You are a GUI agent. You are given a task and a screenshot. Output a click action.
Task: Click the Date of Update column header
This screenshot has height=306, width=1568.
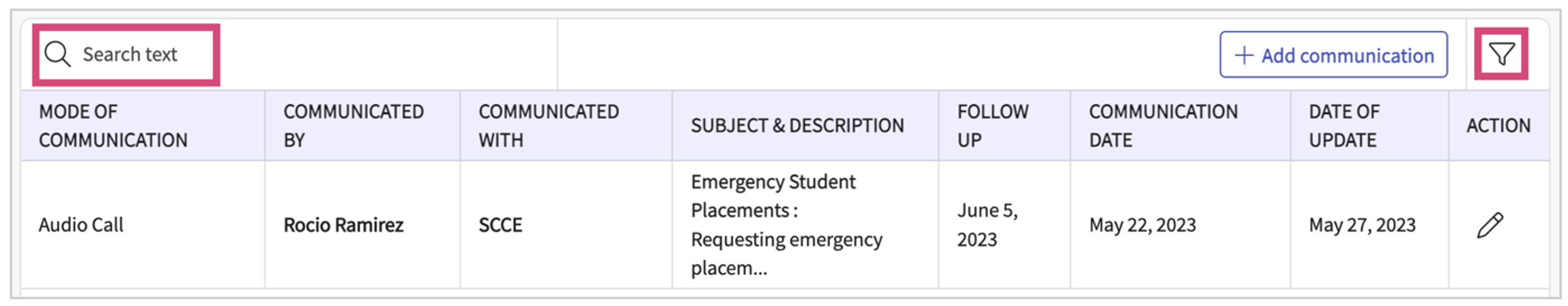1344,126
